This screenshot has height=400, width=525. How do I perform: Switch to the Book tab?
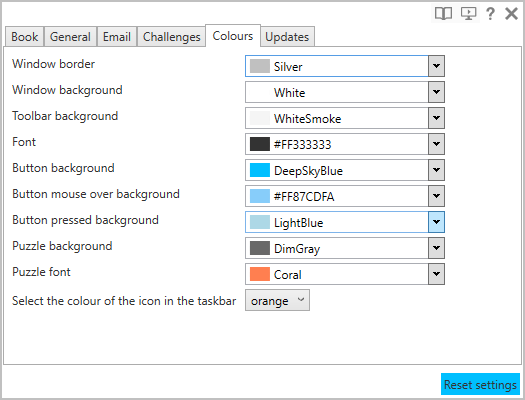(24, 36)
